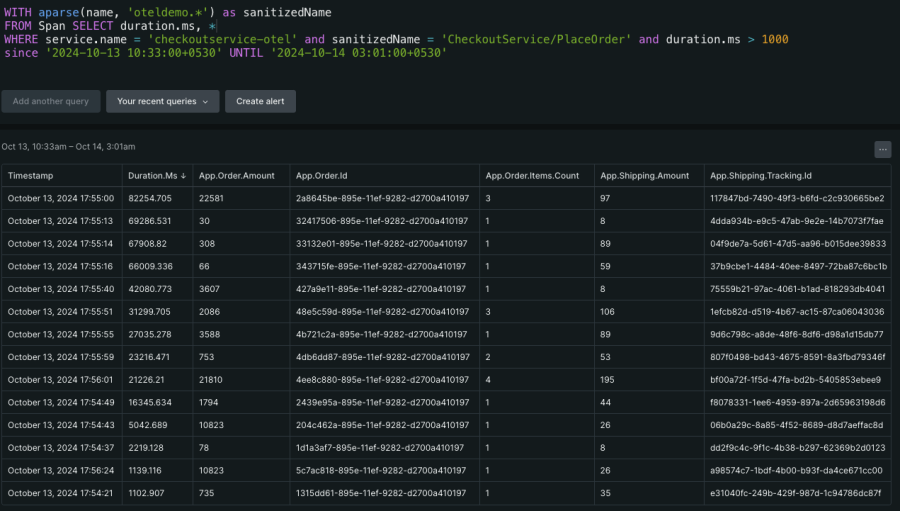Click order ID starting with 32417506
This screenshot has width=900, height=511.
pyautogui.click(x=381, y=221)
